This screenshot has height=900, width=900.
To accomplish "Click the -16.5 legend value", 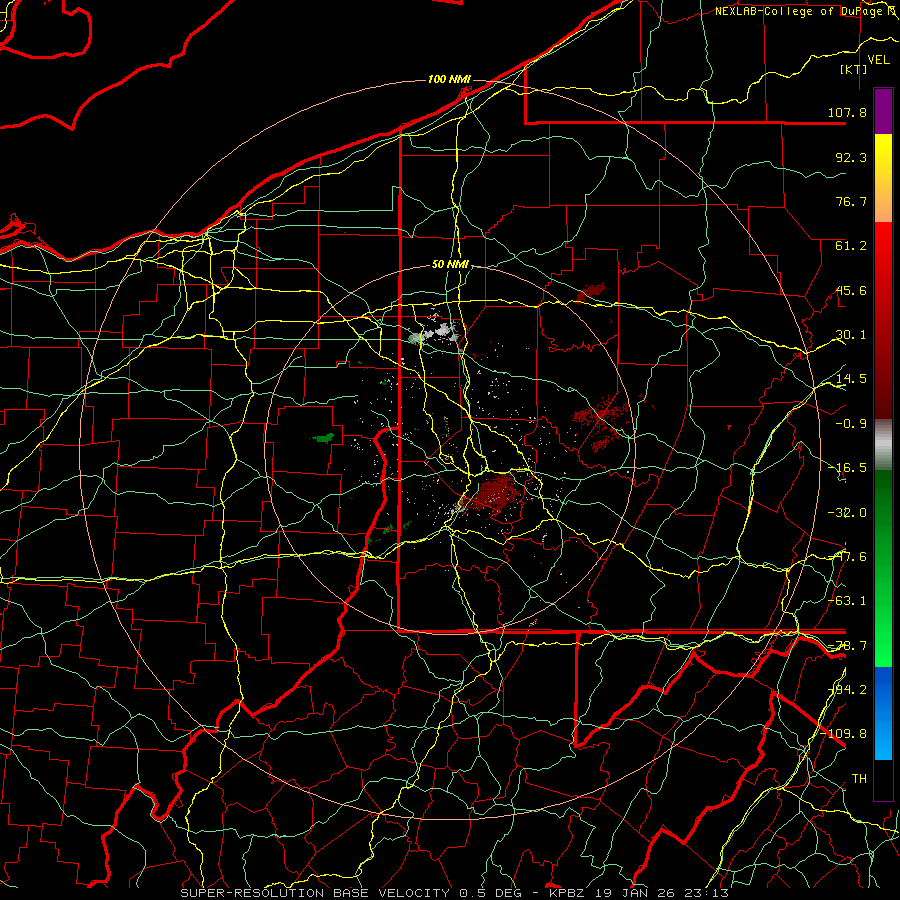I will tap(847, 468).
